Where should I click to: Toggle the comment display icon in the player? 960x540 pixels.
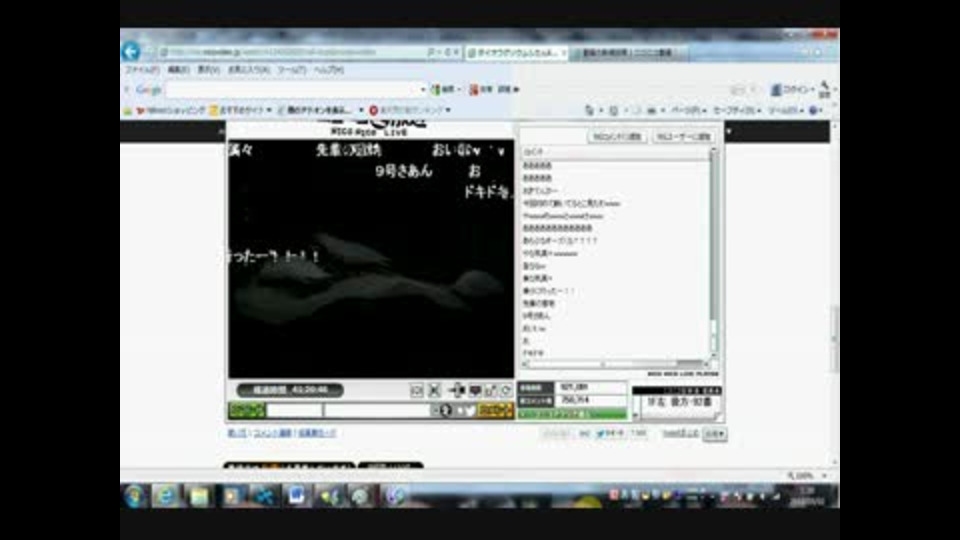click(475, 390)
